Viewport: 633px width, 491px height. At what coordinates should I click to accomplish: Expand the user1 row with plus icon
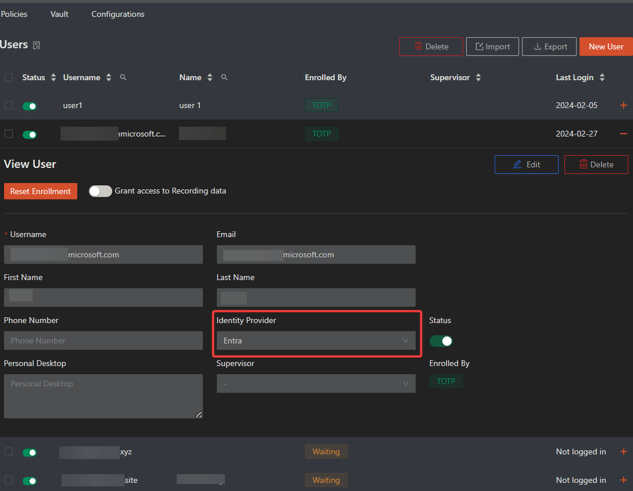pyautogui.click(x=623, y=105)
